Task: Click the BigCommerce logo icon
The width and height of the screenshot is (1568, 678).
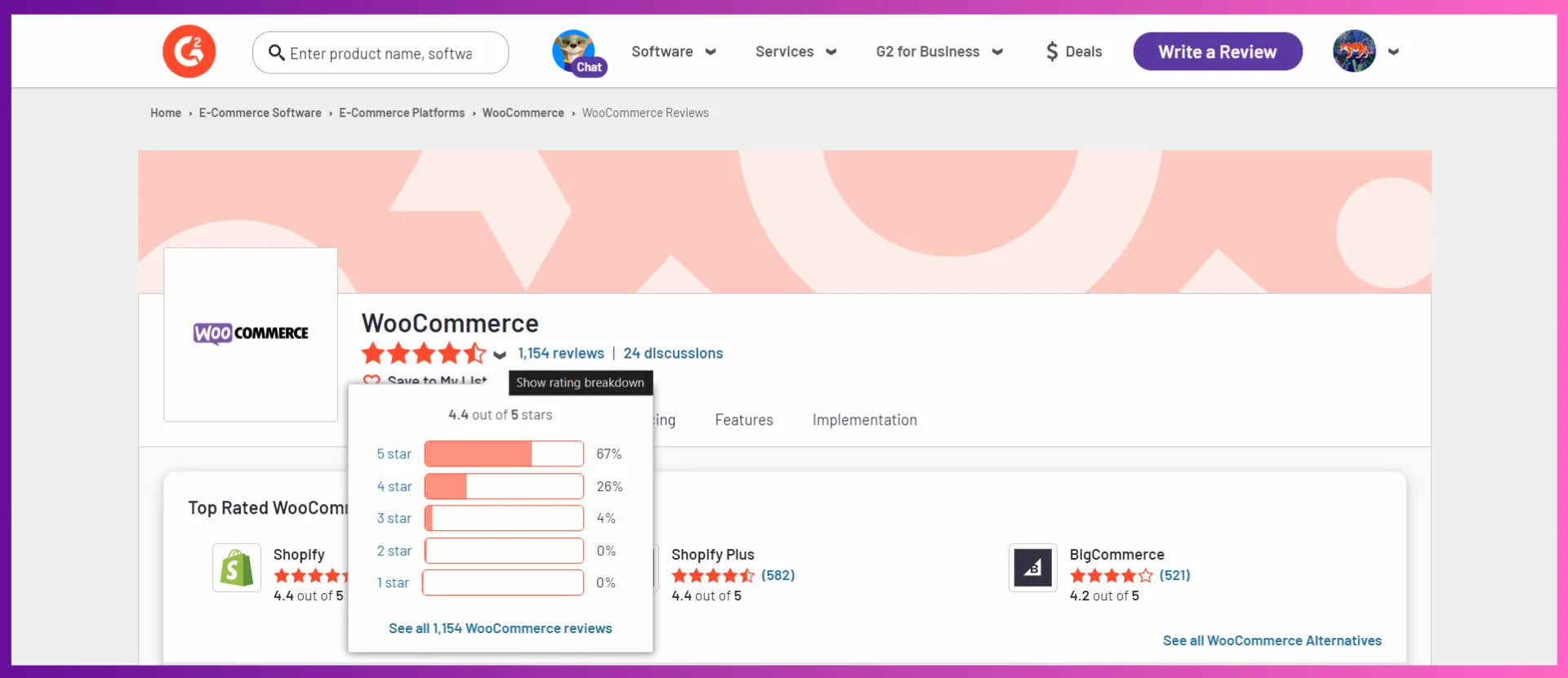Action: tap(1033, 568)
